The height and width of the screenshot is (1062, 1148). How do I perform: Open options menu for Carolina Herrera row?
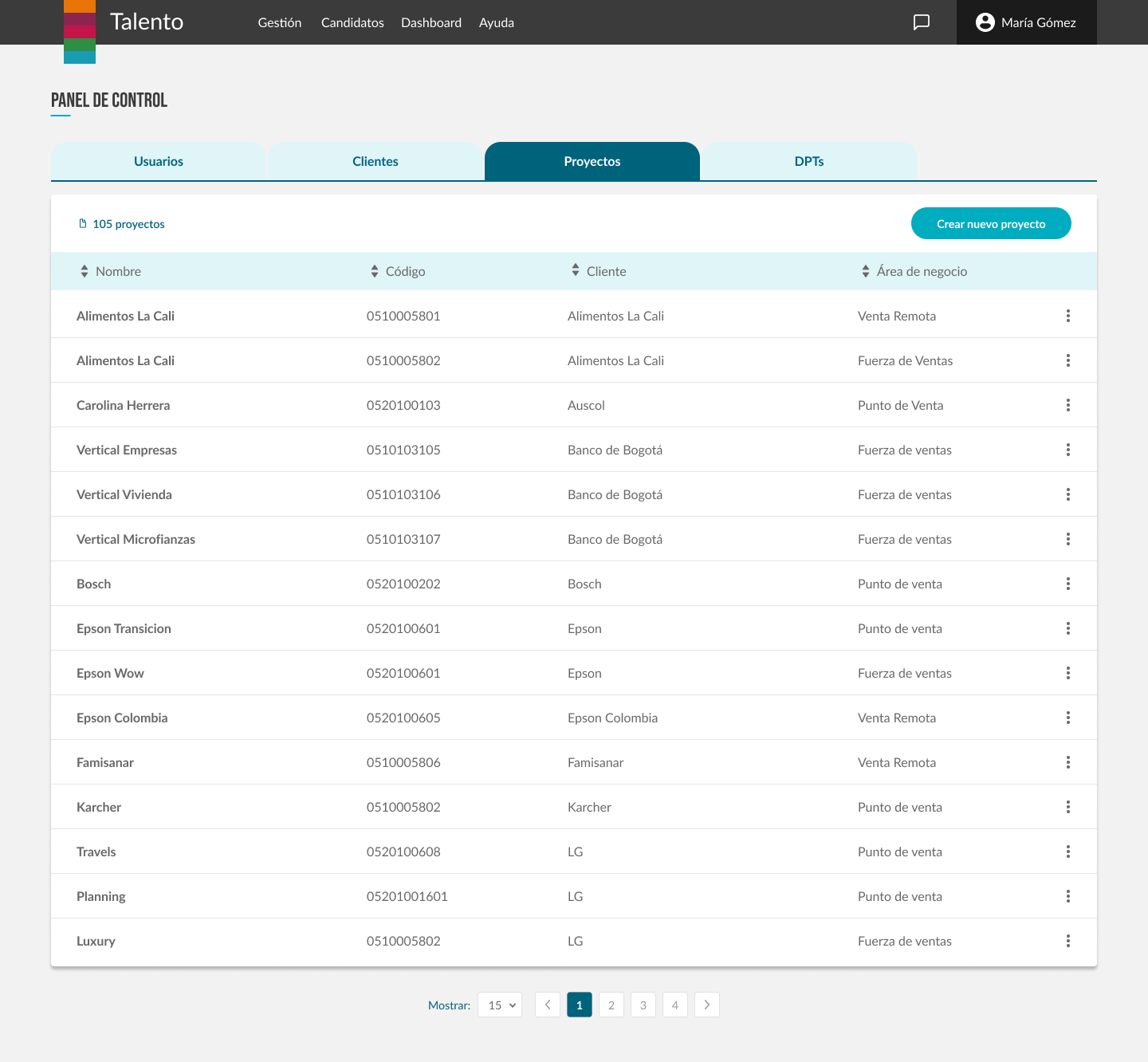[1067, 405]
